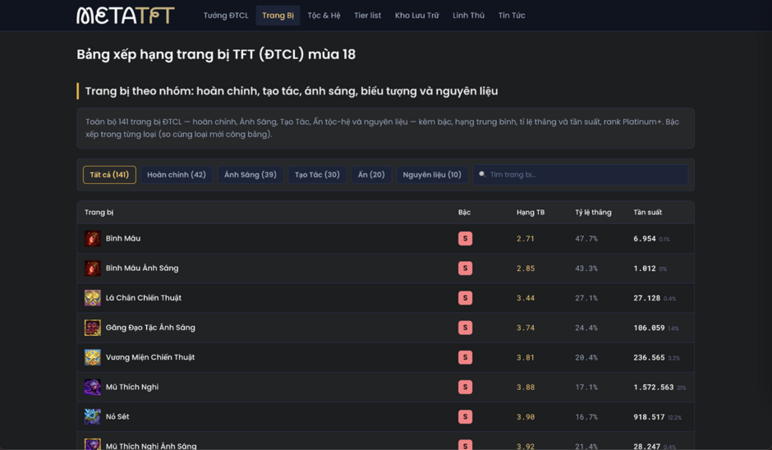Click the Nỏ Sét item icon
Viewport: 772px width, 450px height.
93,417
